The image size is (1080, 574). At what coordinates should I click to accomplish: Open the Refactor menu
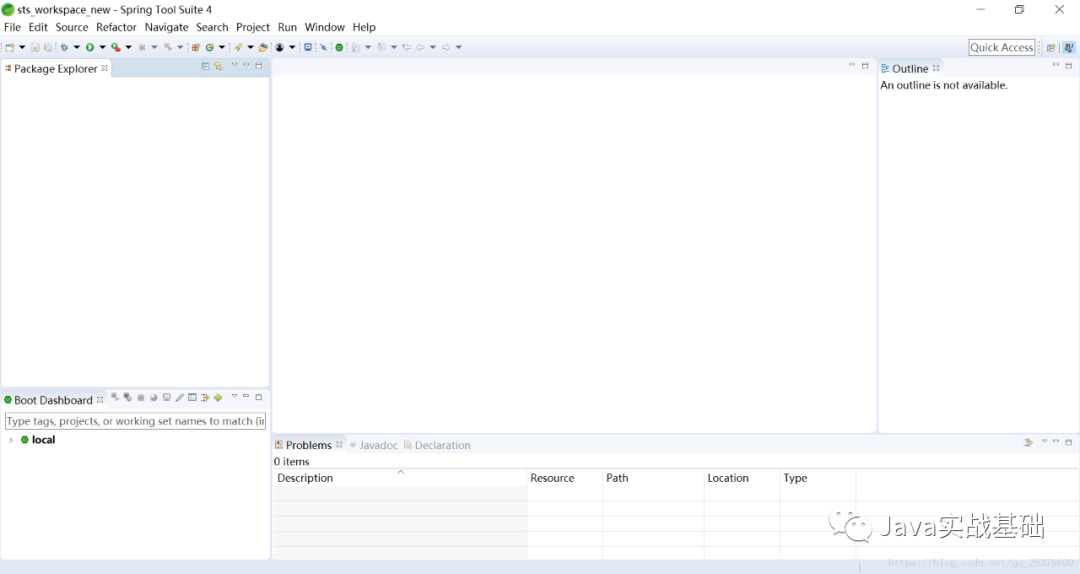(116, 27)
